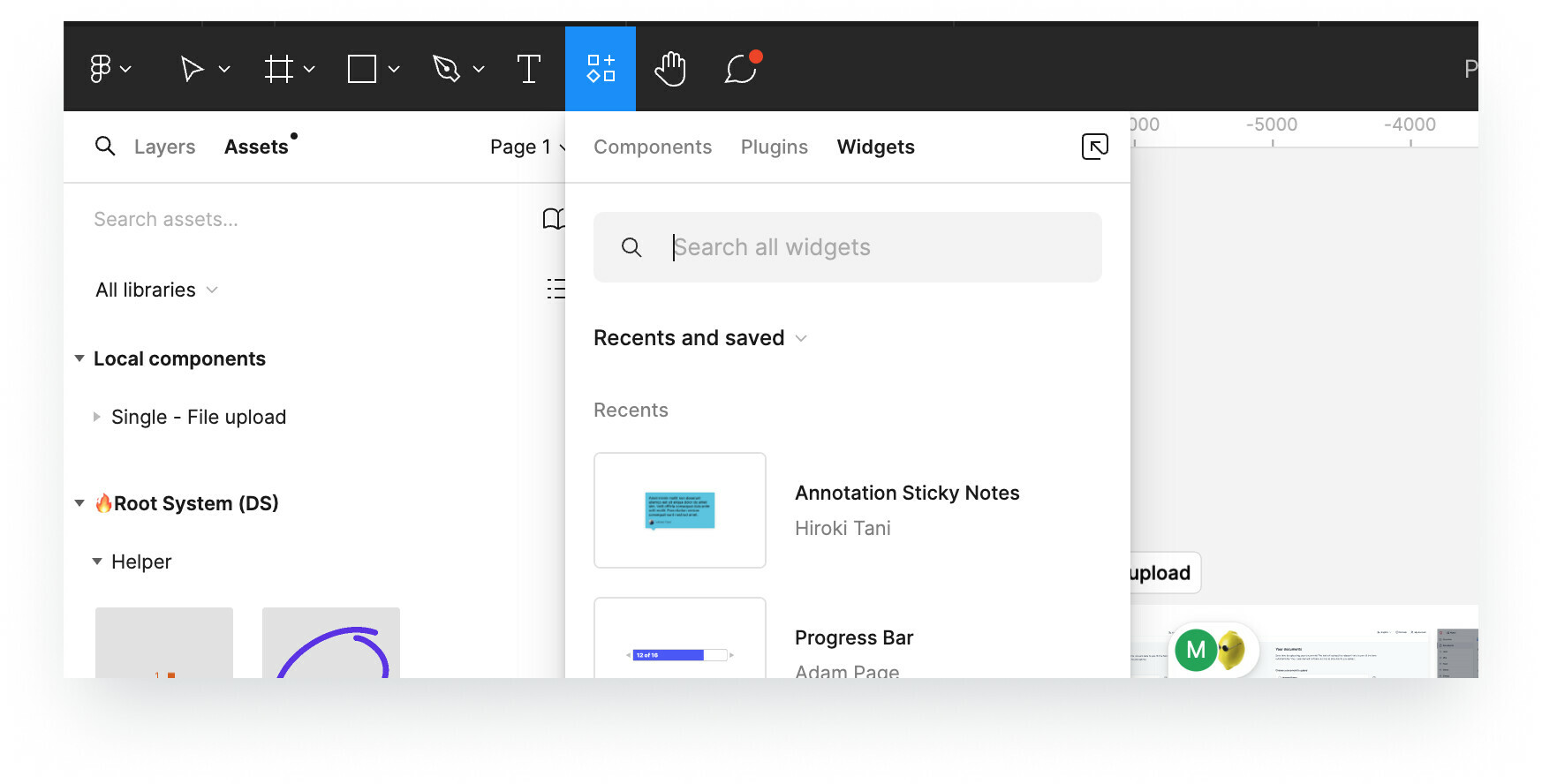Open Pen tool options chevron
1542x784 pixels.
pos(479,69)
